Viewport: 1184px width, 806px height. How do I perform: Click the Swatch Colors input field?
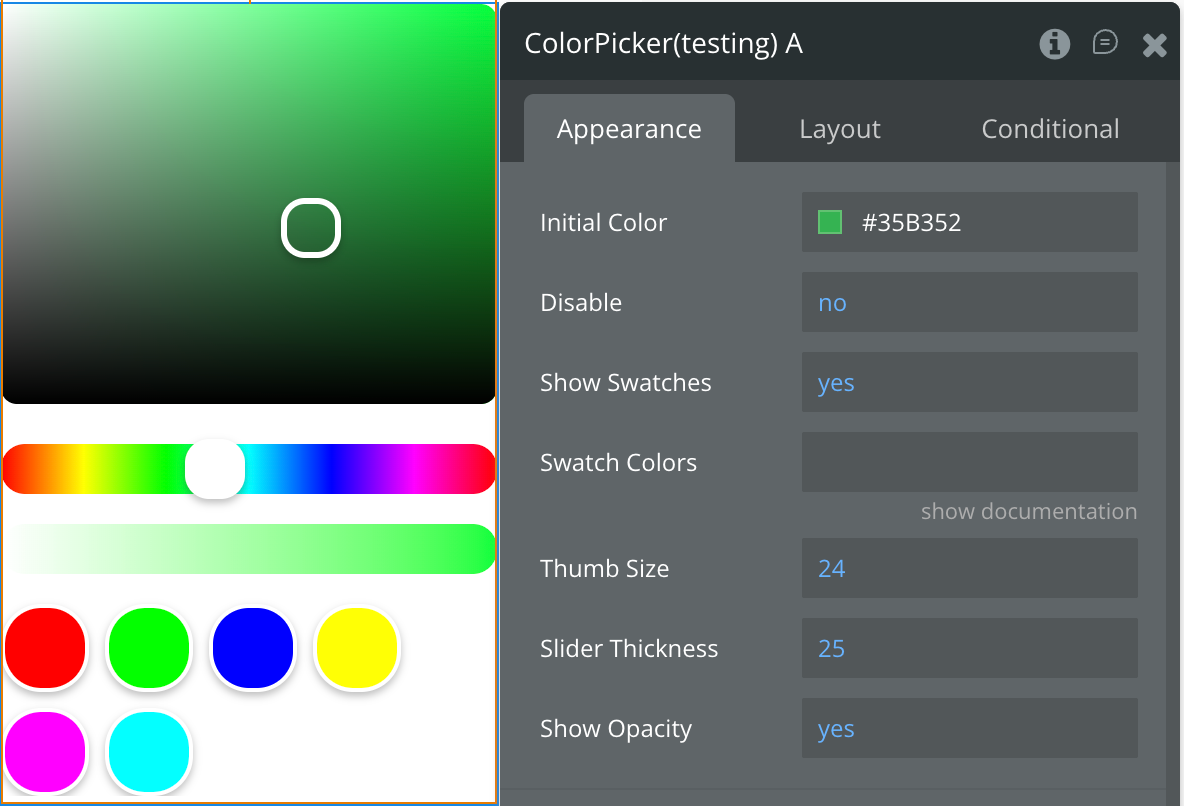(x=968, y=462)
